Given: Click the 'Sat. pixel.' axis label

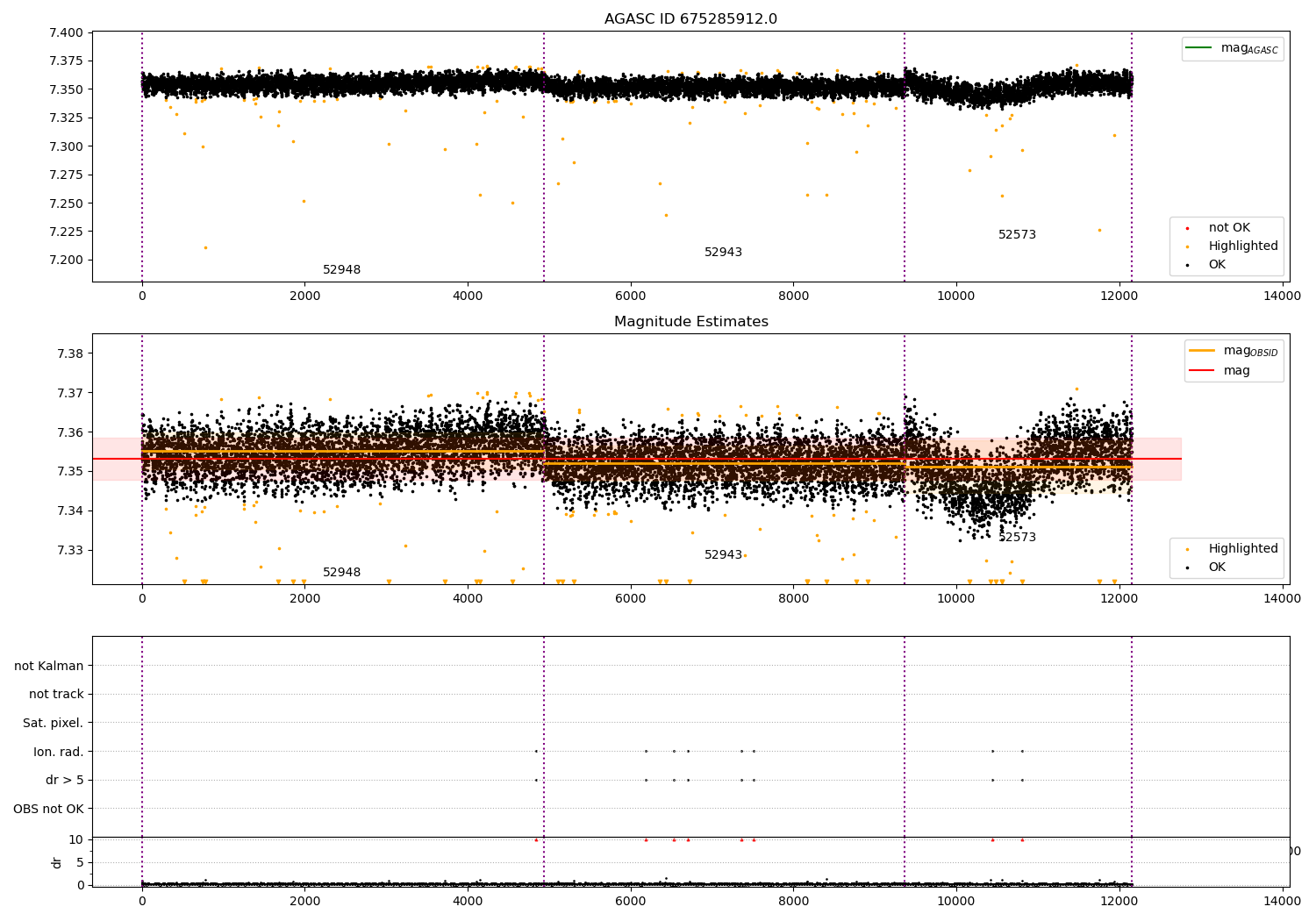Looking at the screenshot, I should click(54, 724).
